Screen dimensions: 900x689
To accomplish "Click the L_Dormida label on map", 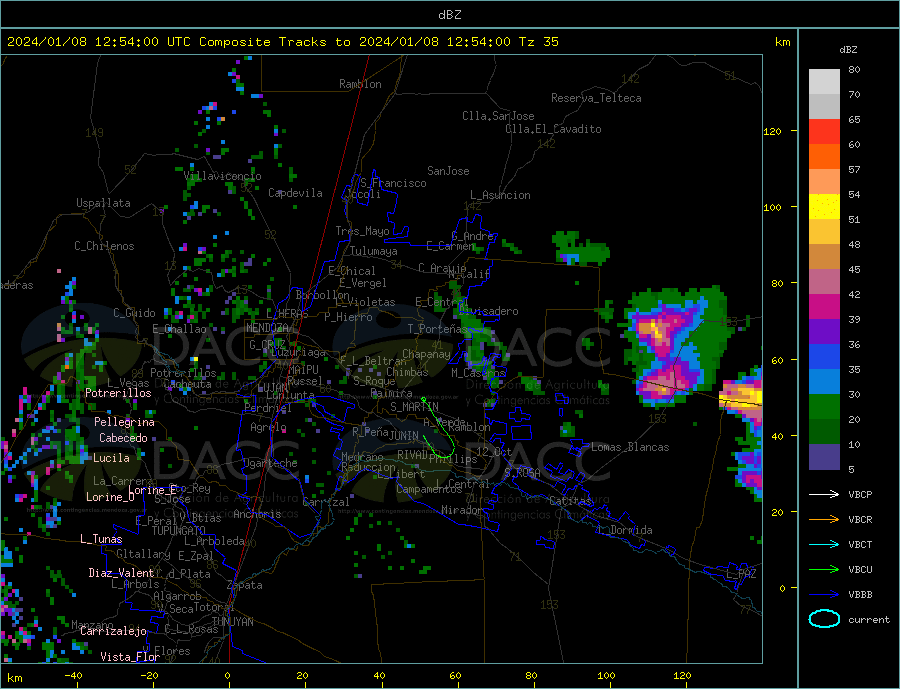I will tap(626, 530).
